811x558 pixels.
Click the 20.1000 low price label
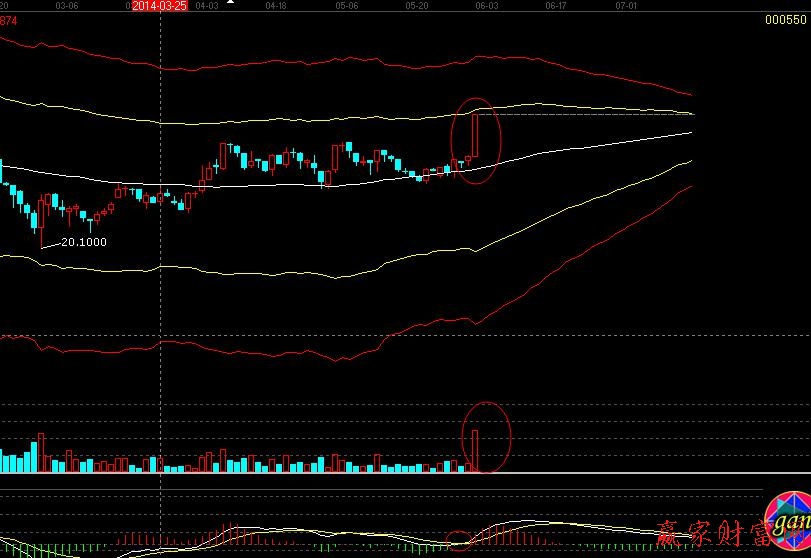(84, 242)
